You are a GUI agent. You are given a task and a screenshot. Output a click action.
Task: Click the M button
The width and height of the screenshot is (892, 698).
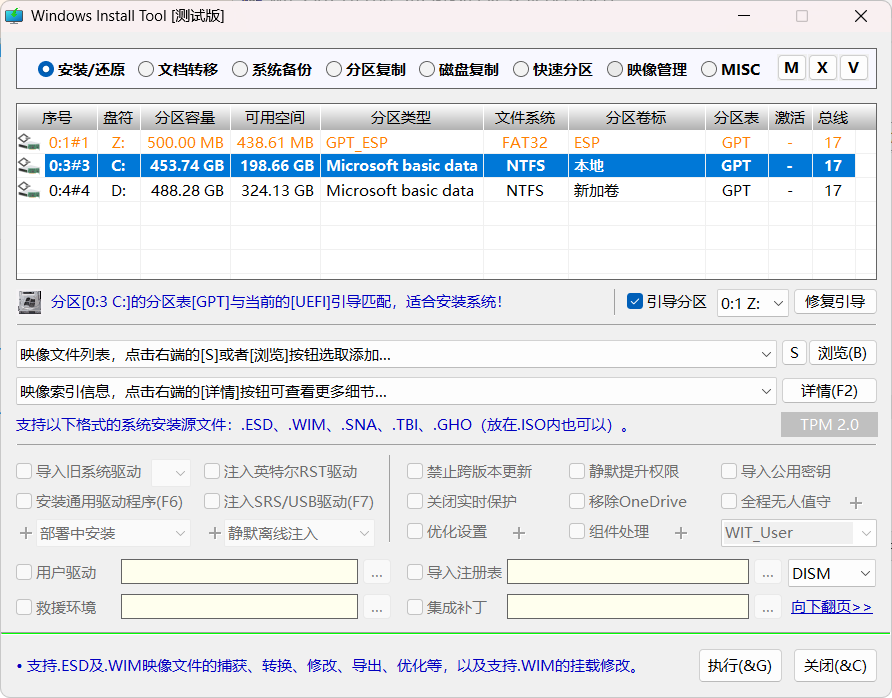tap(791, 68)
